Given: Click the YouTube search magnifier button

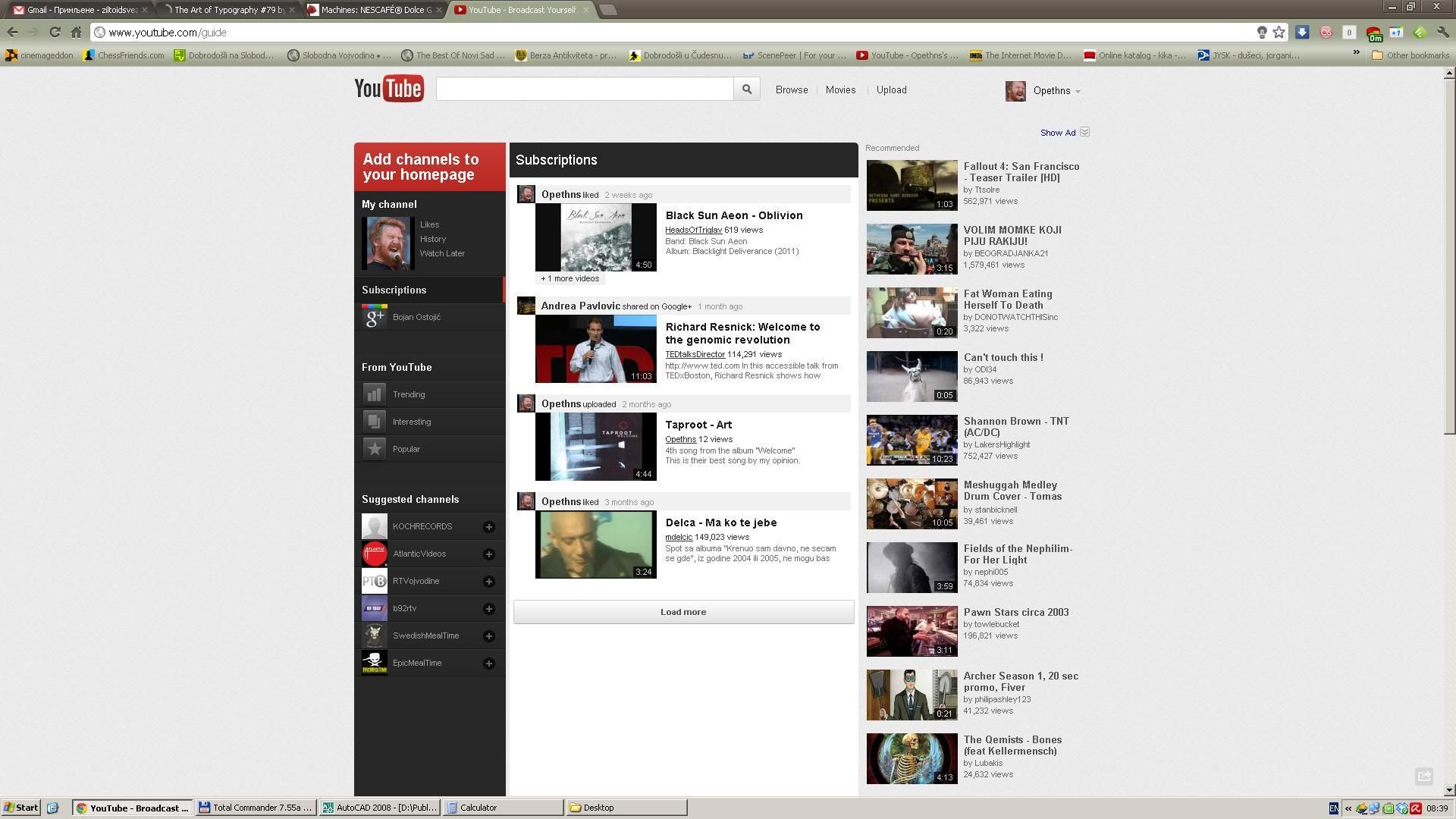Looking at the screenshot, I should 746,89.
